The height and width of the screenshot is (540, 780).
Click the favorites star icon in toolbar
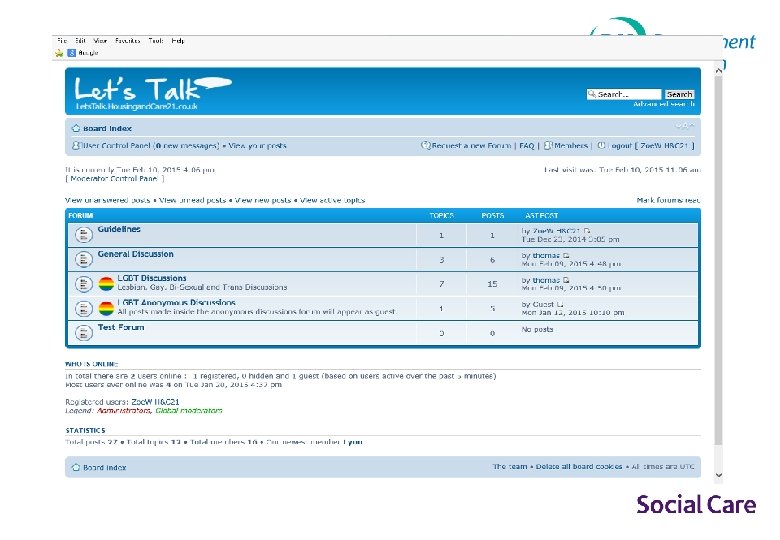click(59, 53)
